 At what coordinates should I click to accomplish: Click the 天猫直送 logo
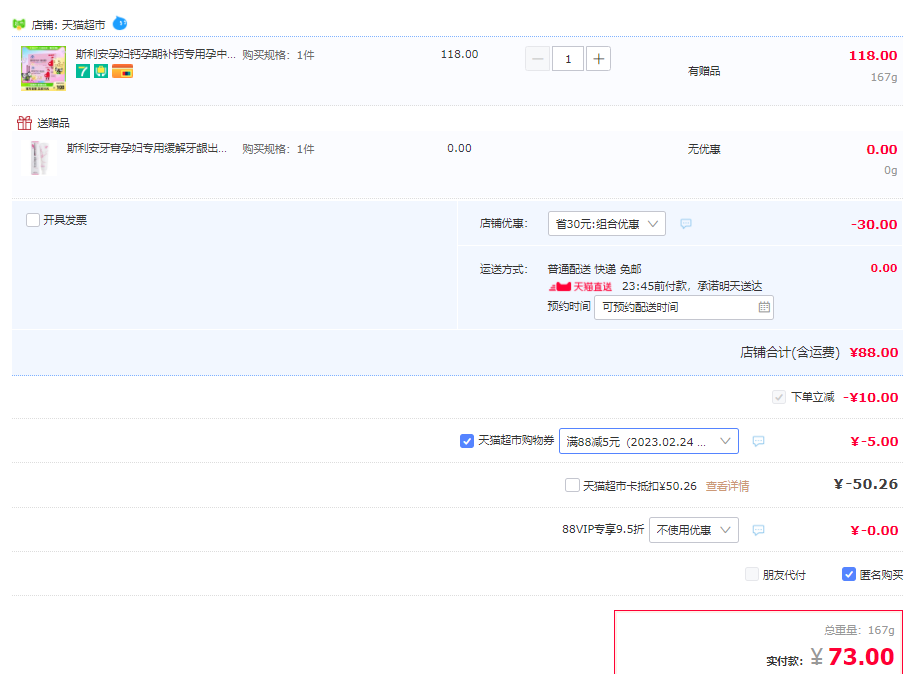pos(580,286)
